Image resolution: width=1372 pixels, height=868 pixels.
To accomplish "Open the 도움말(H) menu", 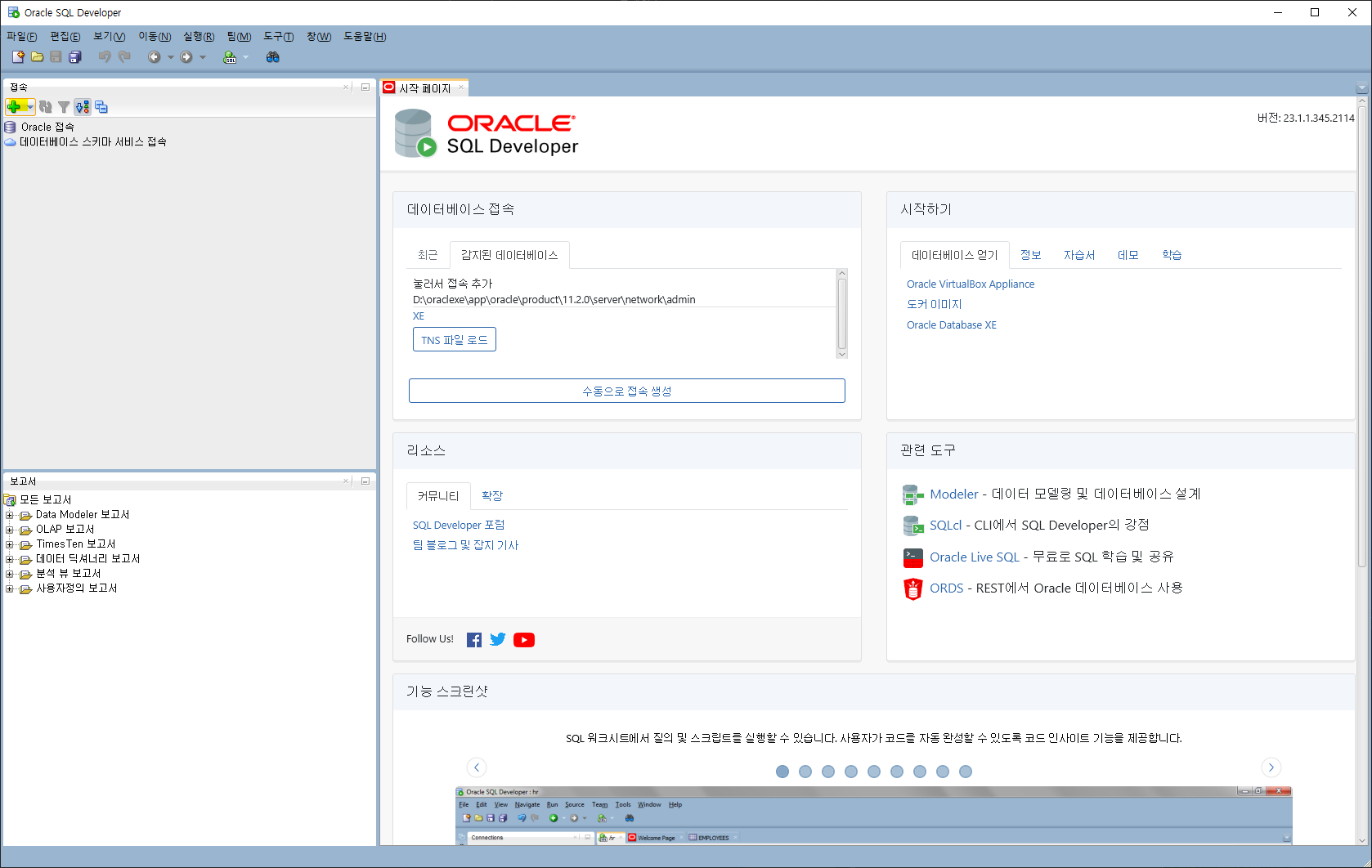I will 365,37.
